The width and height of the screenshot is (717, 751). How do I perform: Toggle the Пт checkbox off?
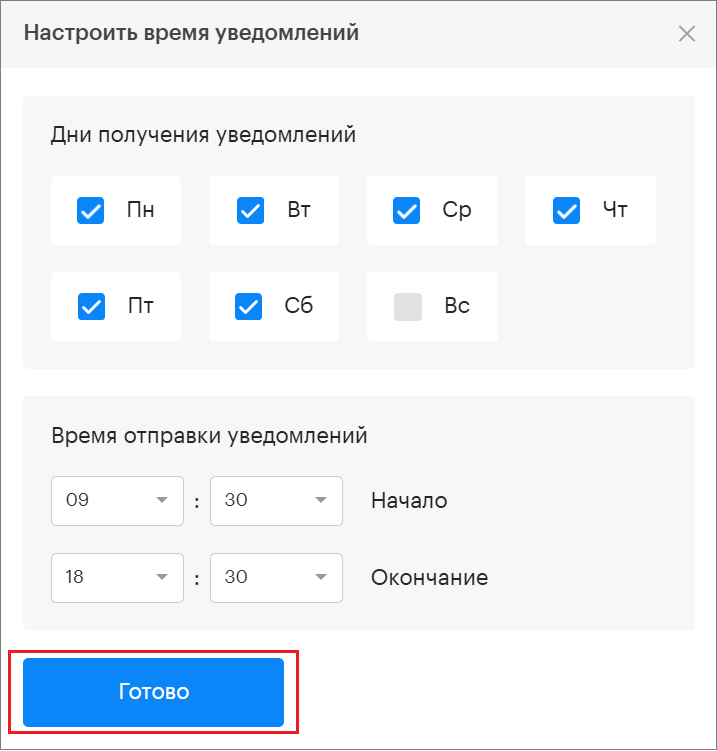pyautogui.click(x=91, y=307)
